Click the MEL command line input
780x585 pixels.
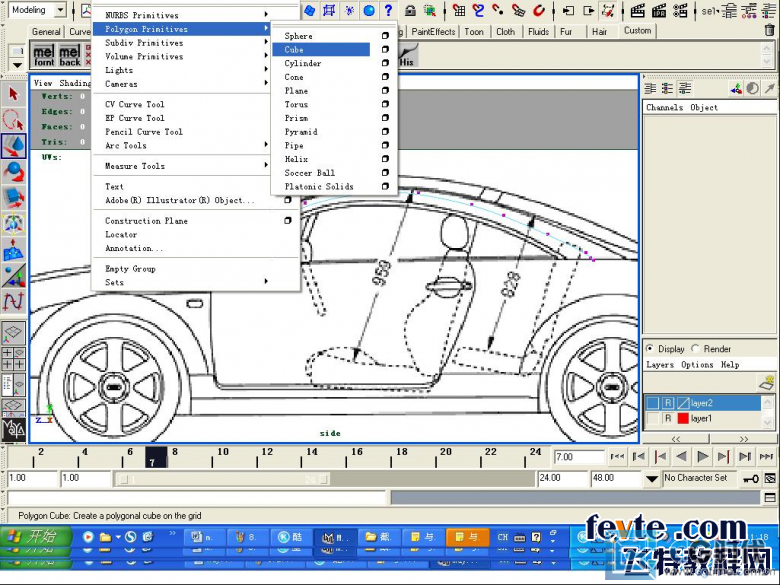point(197,497)
